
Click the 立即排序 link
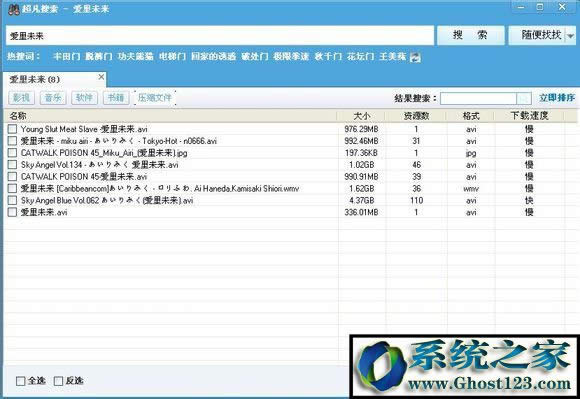click(x=557, y=98)
